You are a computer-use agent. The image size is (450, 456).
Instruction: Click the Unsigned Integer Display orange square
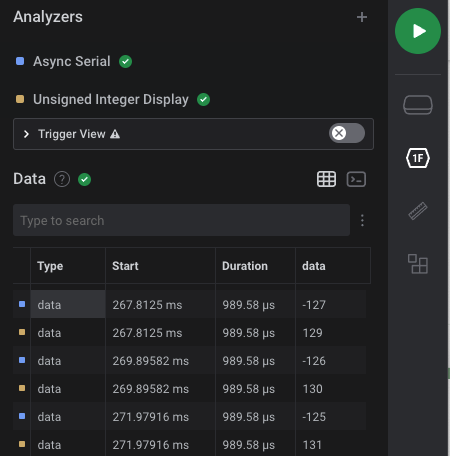point(20,99)
